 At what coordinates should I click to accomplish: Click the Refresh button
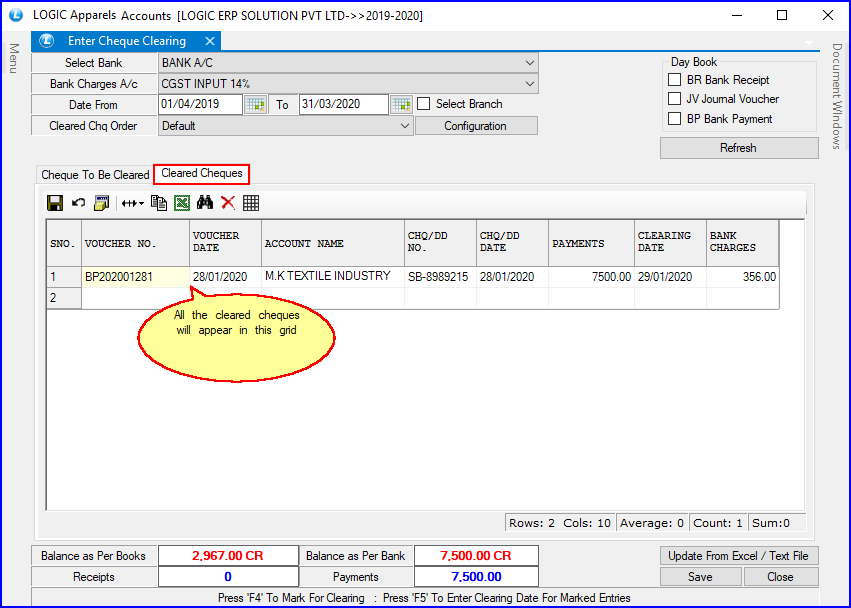point(739,148)
